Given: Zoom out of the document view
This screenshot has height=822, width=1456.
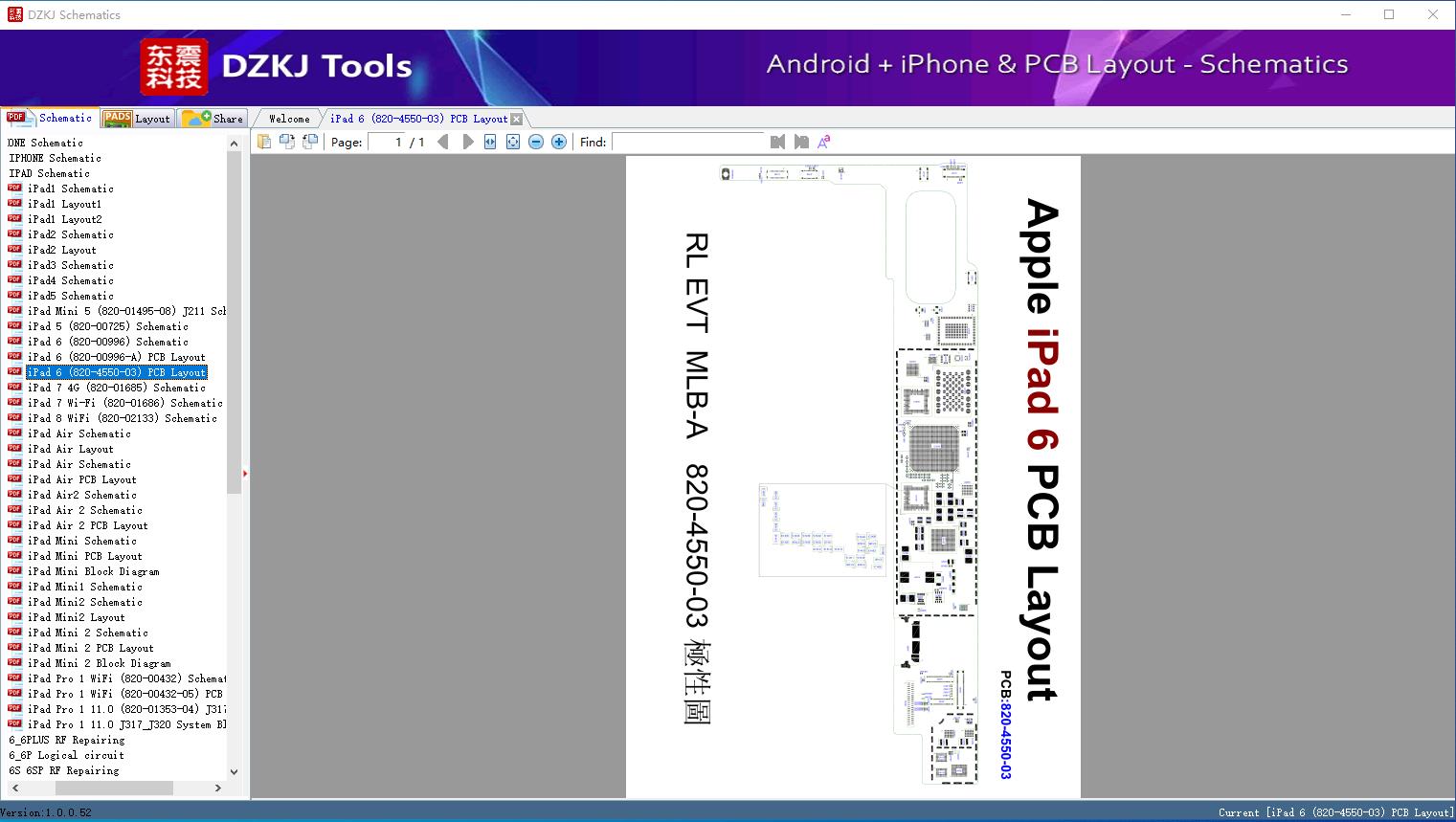Looking at the screenshot, I should (536, 141).
